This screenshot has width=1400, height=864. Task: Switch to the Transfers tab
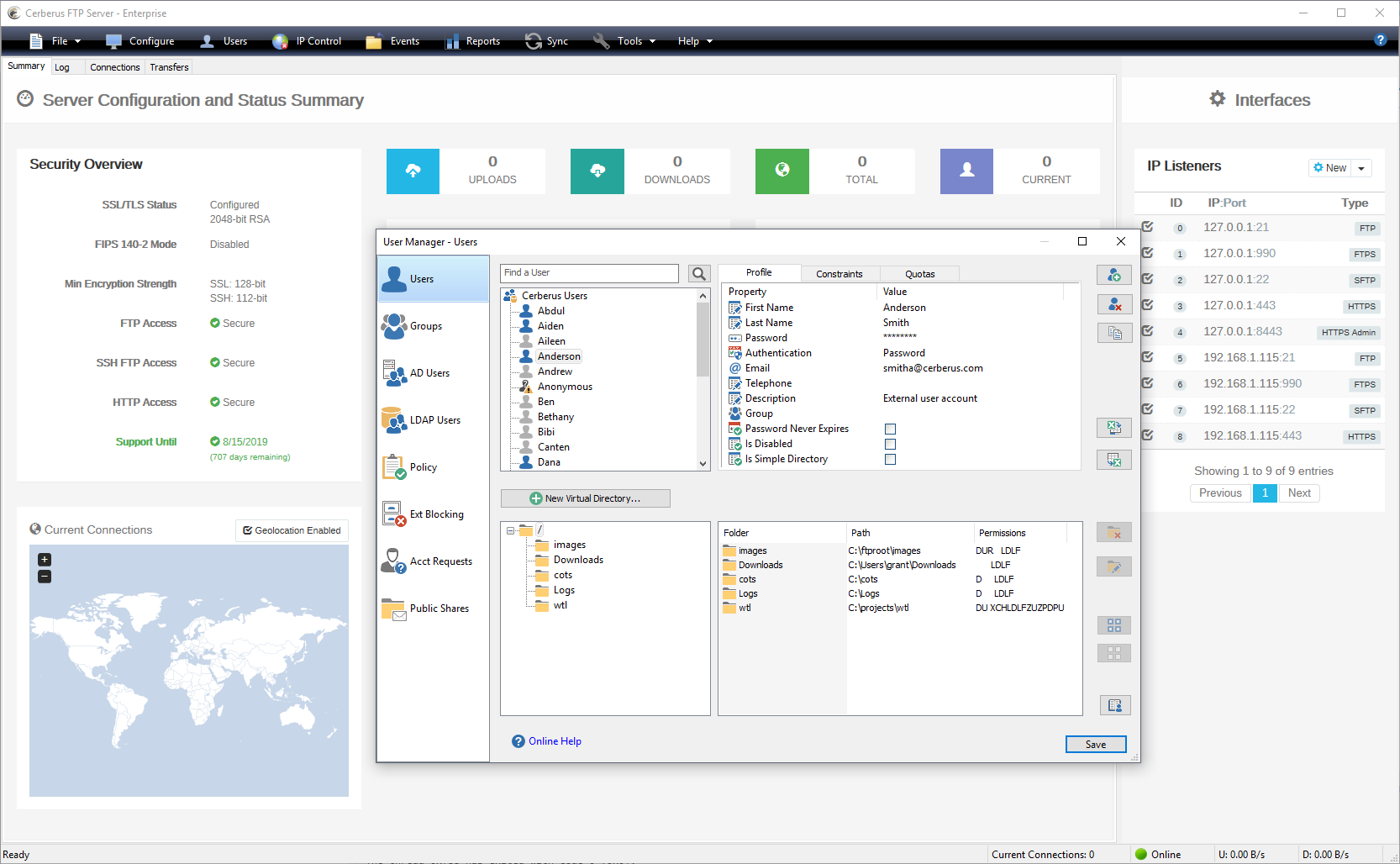[169, 67]
